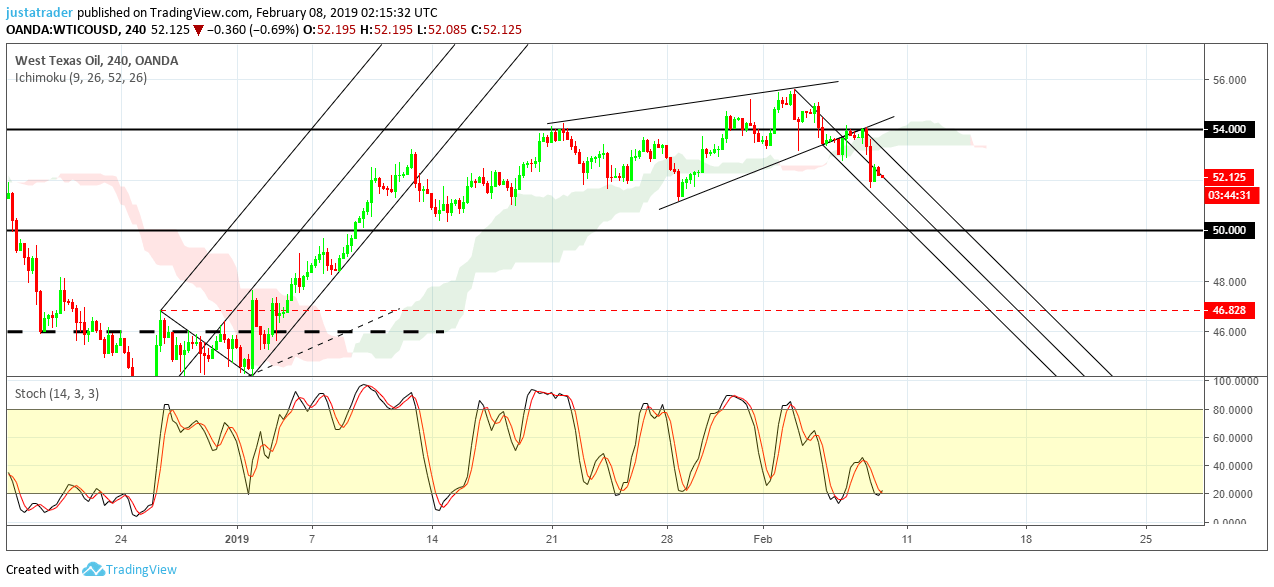The width and height of the screenshot is (1274, 587).
Task: Click the 2019 date axis label
Action: point(237,538)
